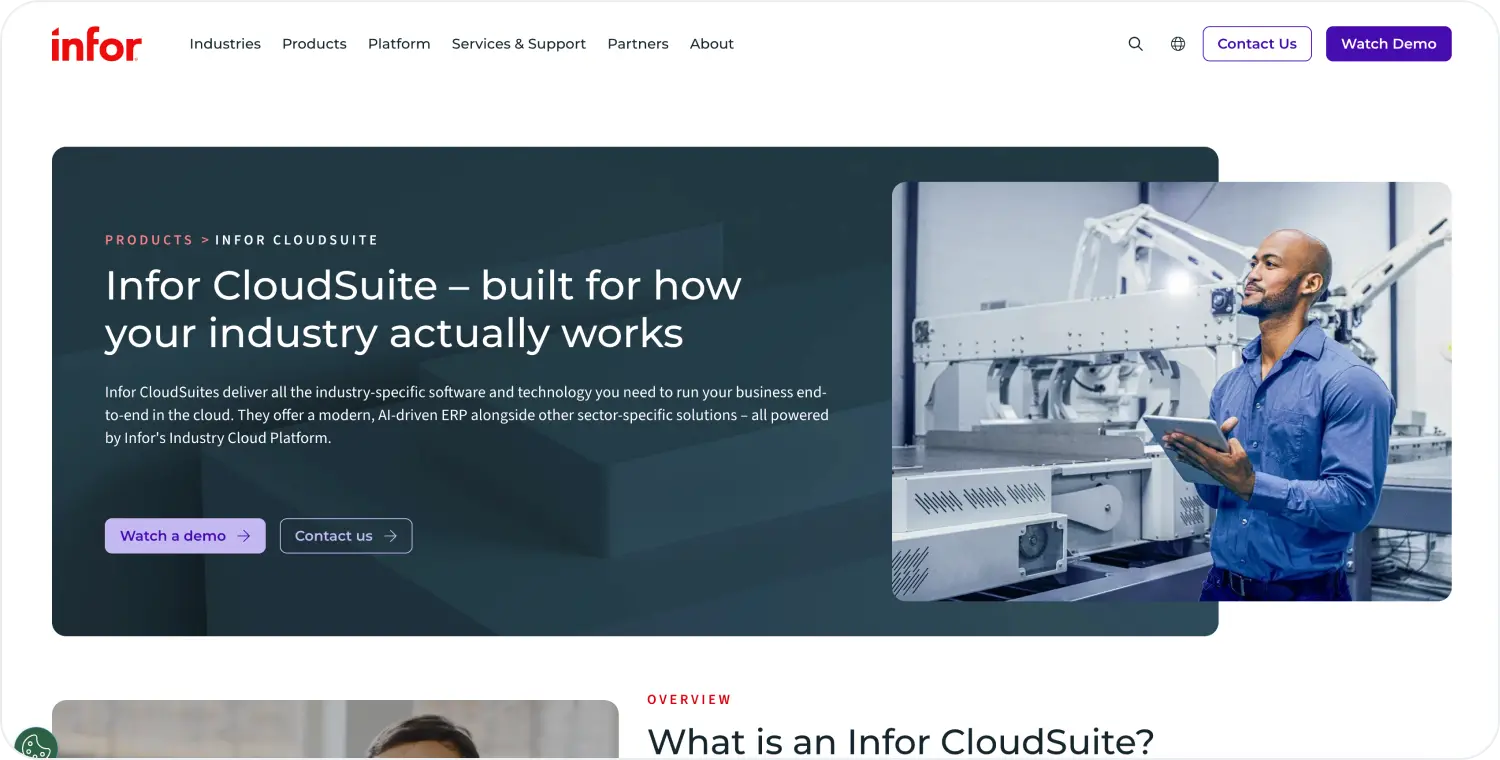
Task: Click the Contact Us header button
Action: pyautogui.click(x=1257, y=44)
